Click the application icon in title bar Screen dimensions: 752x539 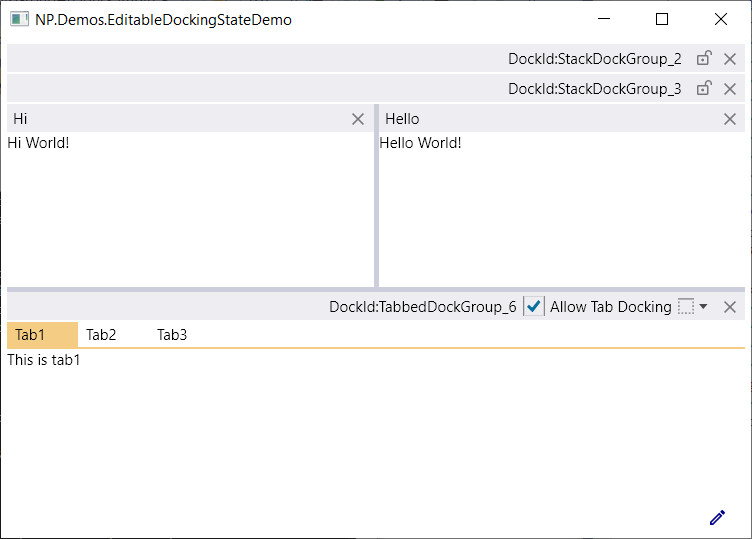20,20
